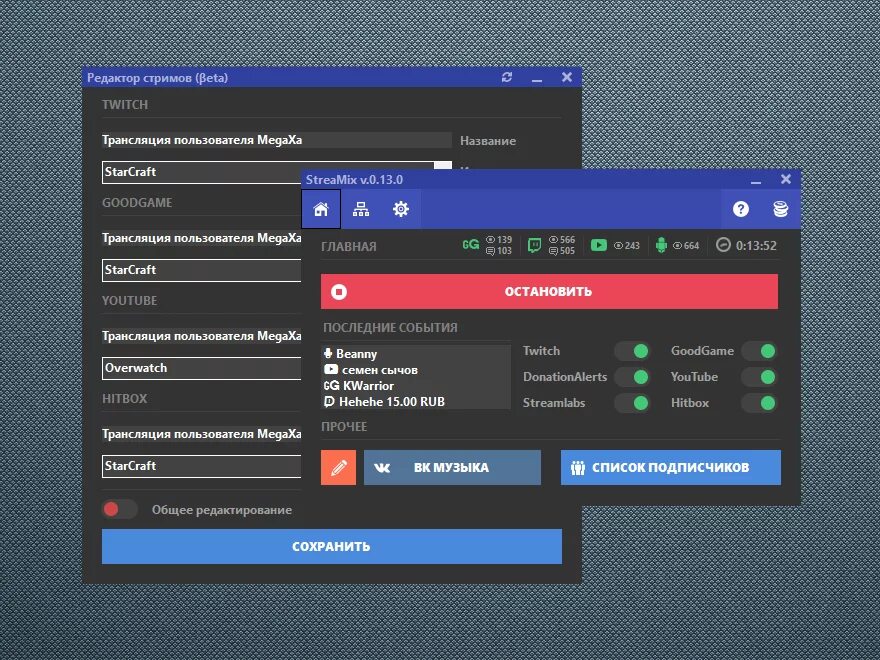Click the YouTube stats icon
Screen dimensions: 880x660
598,245
